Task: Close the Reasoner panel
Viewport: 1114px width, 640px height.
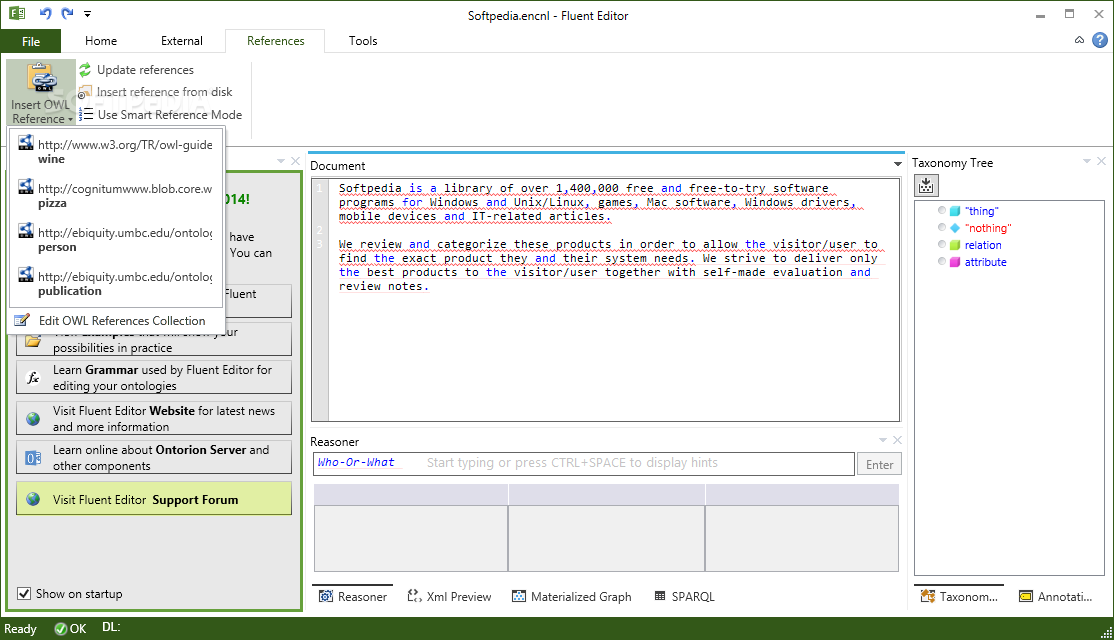Action: pos(897,440)
